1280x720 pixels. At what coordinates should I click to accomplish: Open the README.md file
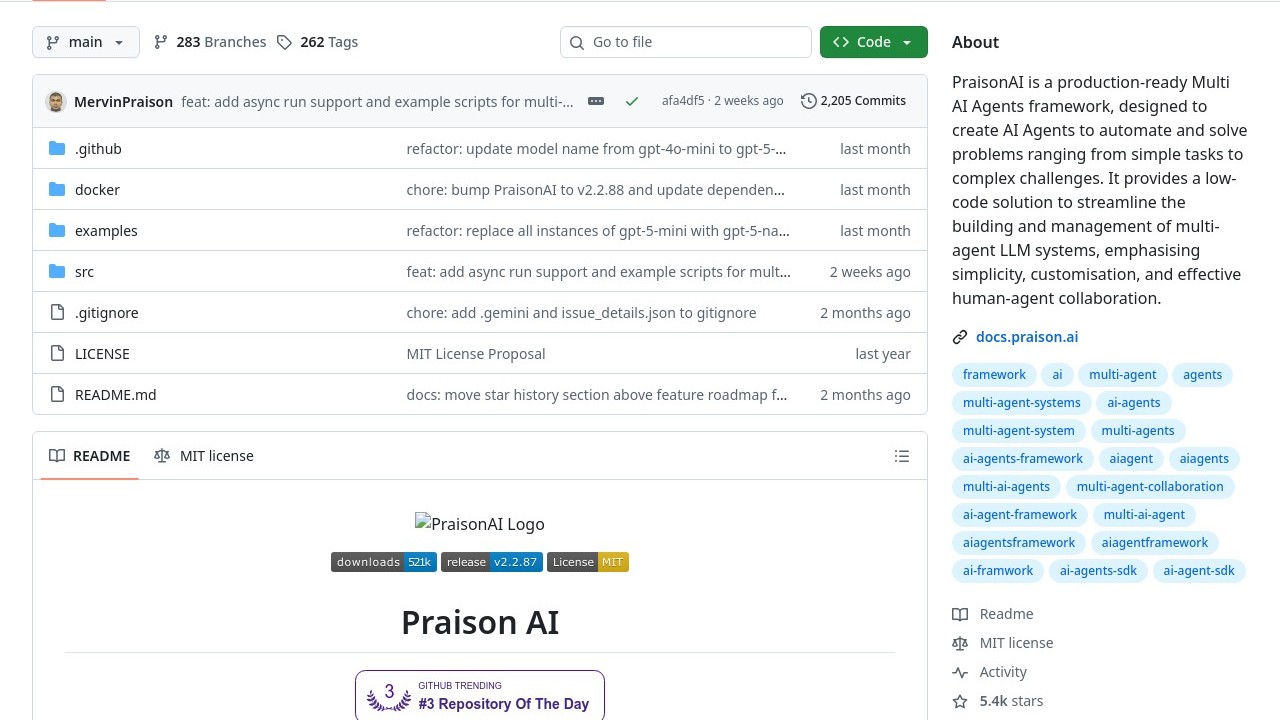pos(115,395)
